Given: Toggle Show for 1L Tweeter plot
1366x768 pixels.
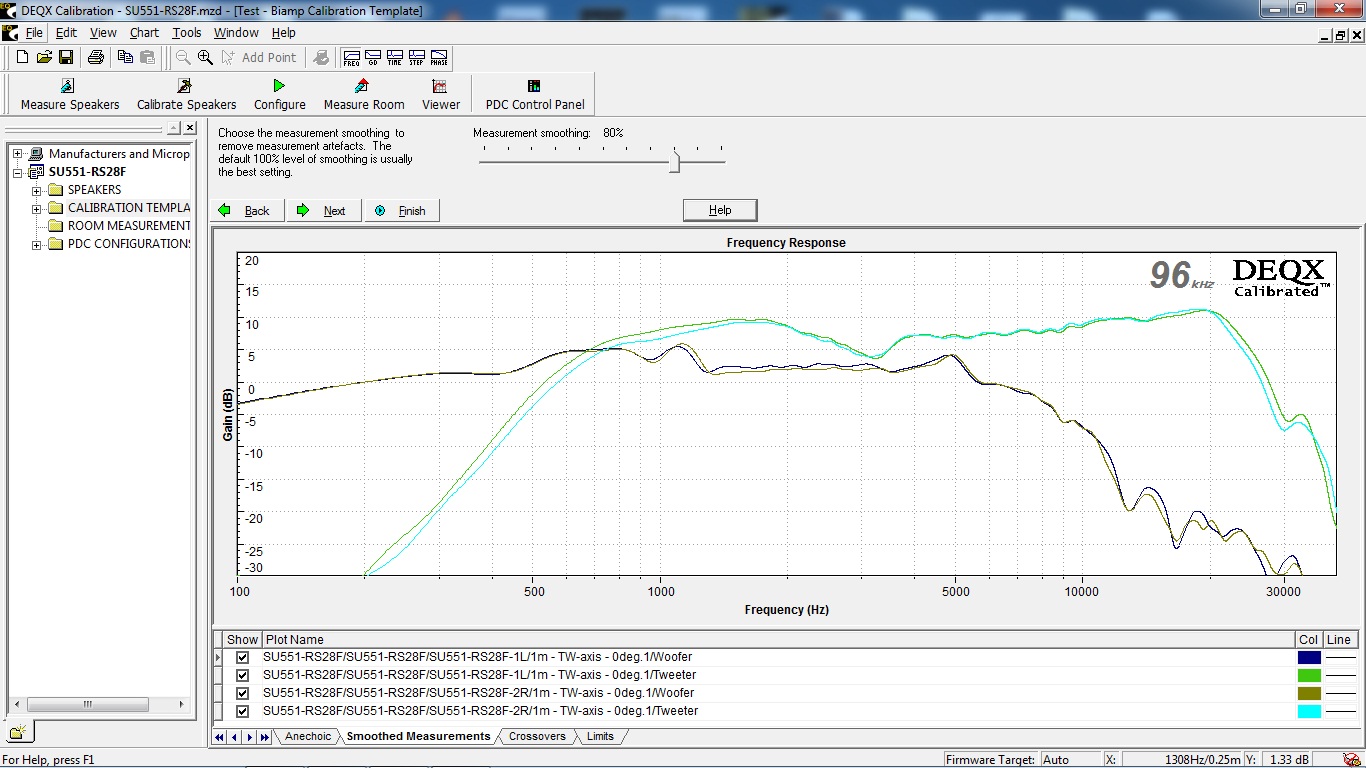Looking at the screenshot, I should (242, 675).
